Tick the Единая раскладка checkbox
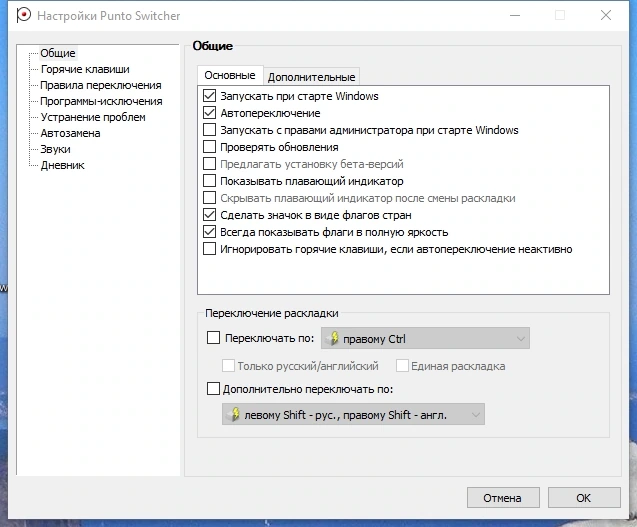 [402, 366]
